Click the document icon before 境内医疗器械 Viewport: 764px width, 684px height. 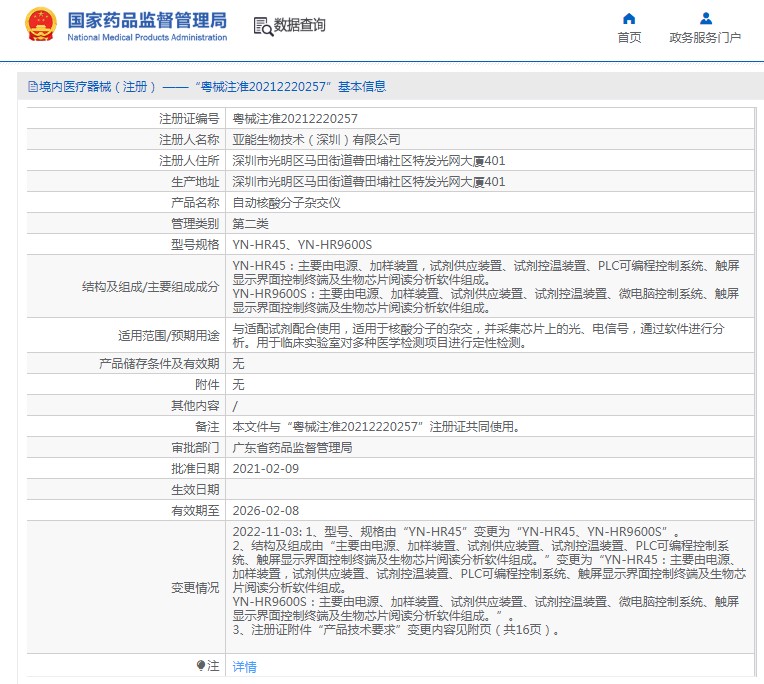click(x=32, y=87)
